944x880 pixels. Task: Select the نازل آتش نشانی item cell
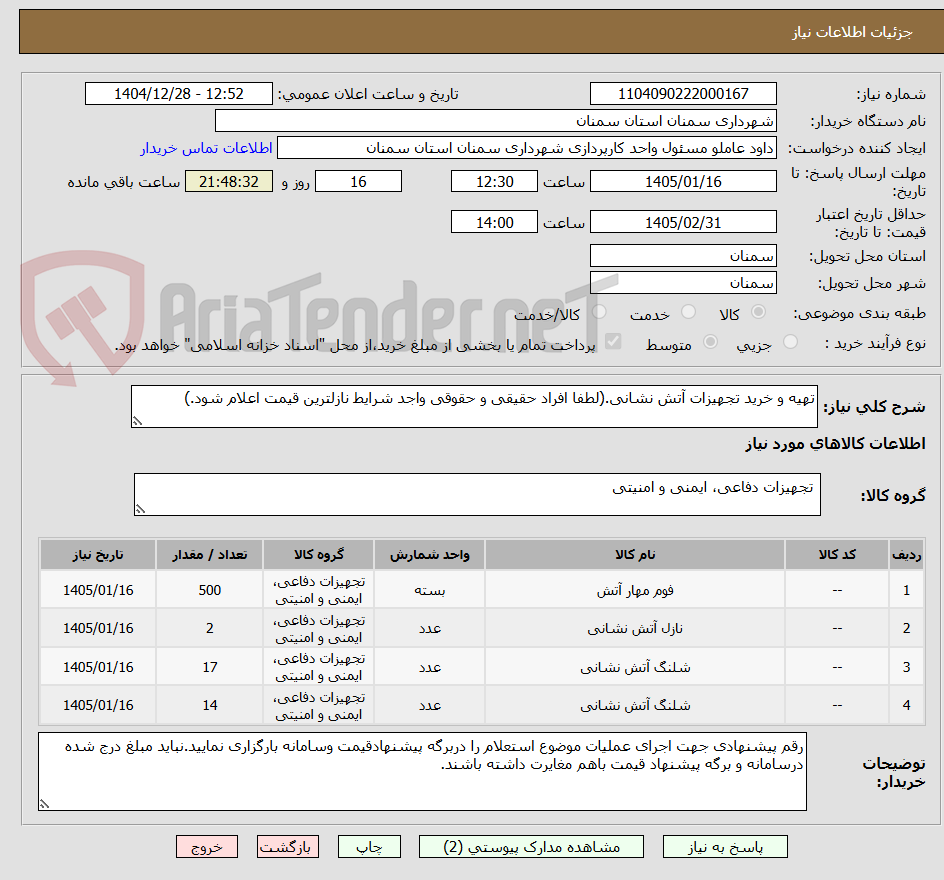pyautogui.click(x=635, y=628)
